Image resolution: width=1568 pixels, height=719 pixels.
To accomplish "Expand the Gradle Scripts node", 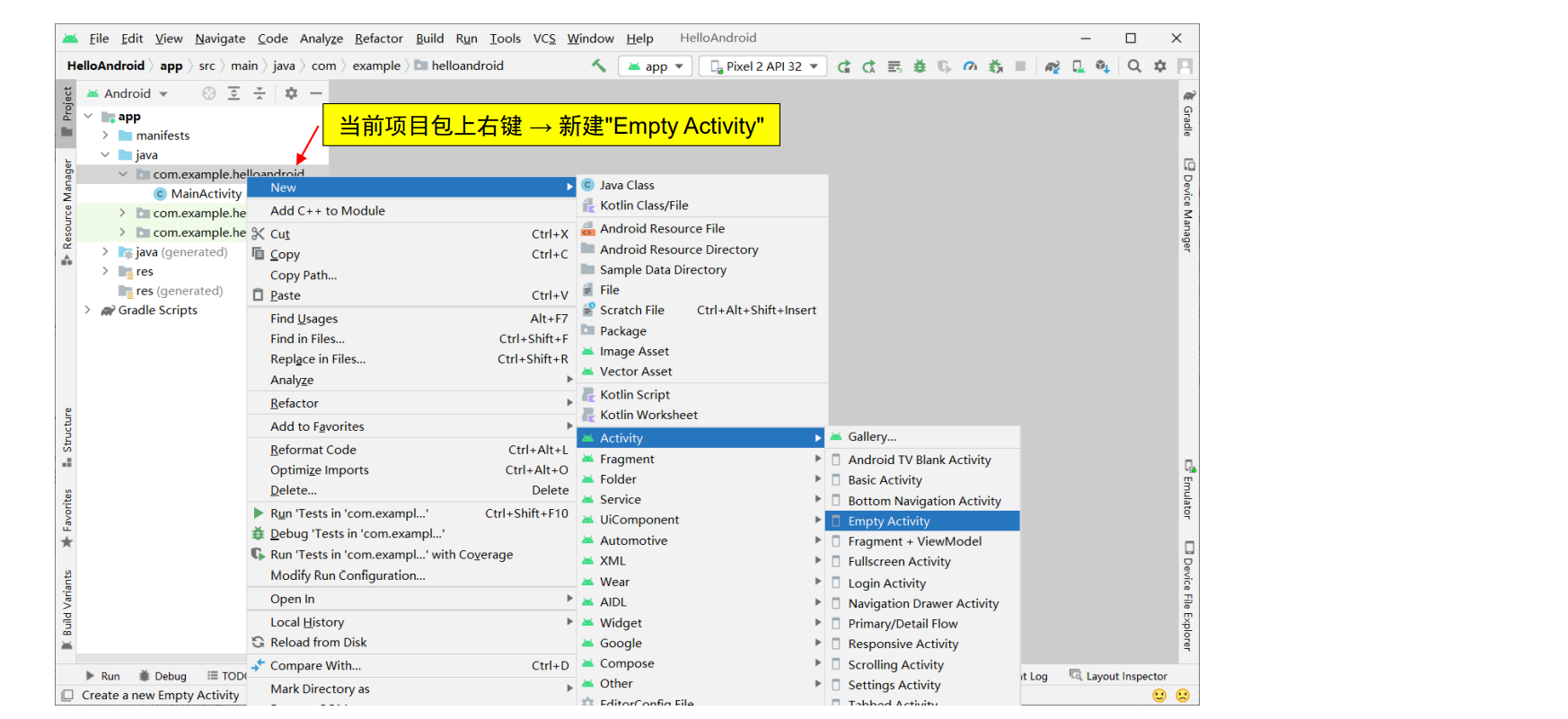I will pos(88,310).
